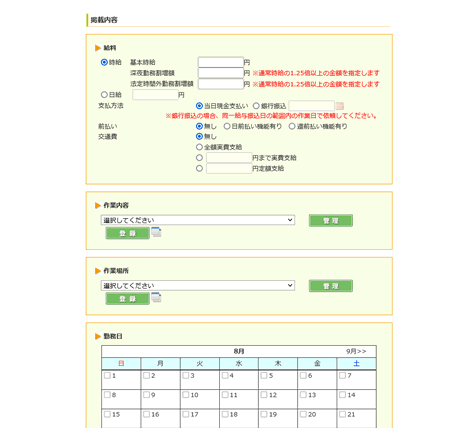Focus the 深夜勤務割増額 input field
The width and height of the screenshot is (470, 429).
coord(221,73)
